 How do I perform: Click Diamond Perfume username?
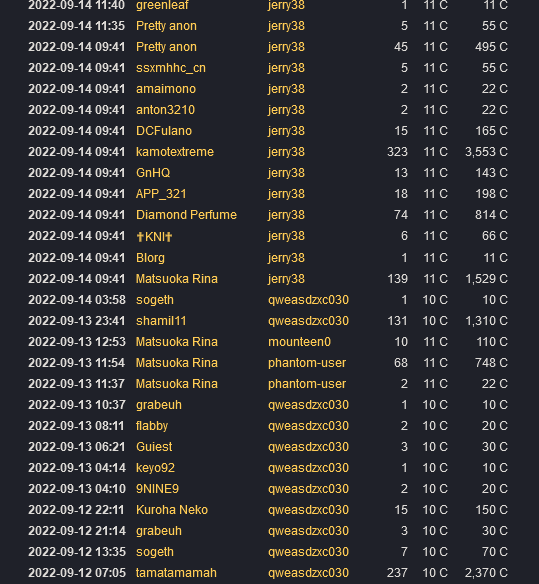[x=186, y=215]
